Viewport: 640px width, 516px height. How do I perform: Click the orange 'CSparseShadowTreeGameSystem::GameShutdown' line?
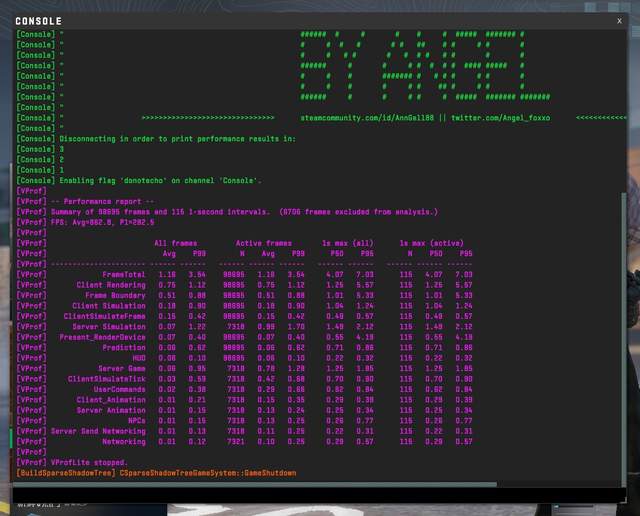pyautogui.click(x=208, y=473)
